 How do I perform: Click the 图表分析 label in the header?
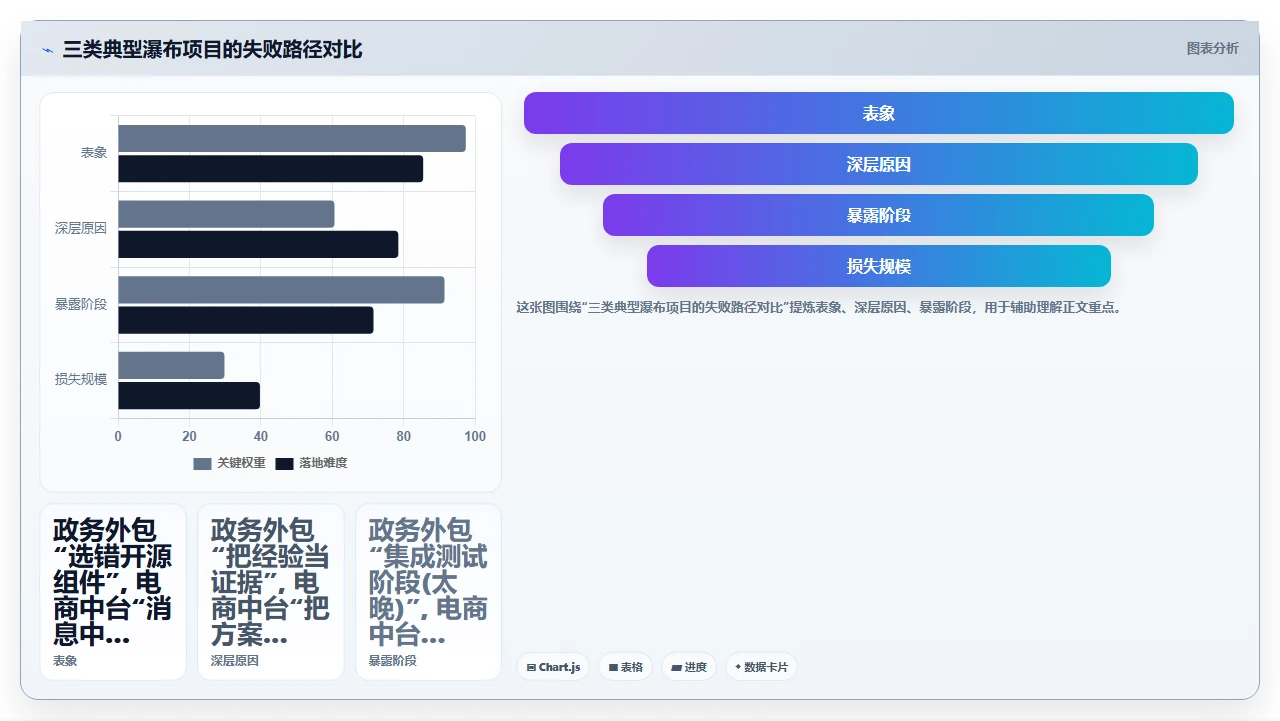click(x=1212, y=48)
